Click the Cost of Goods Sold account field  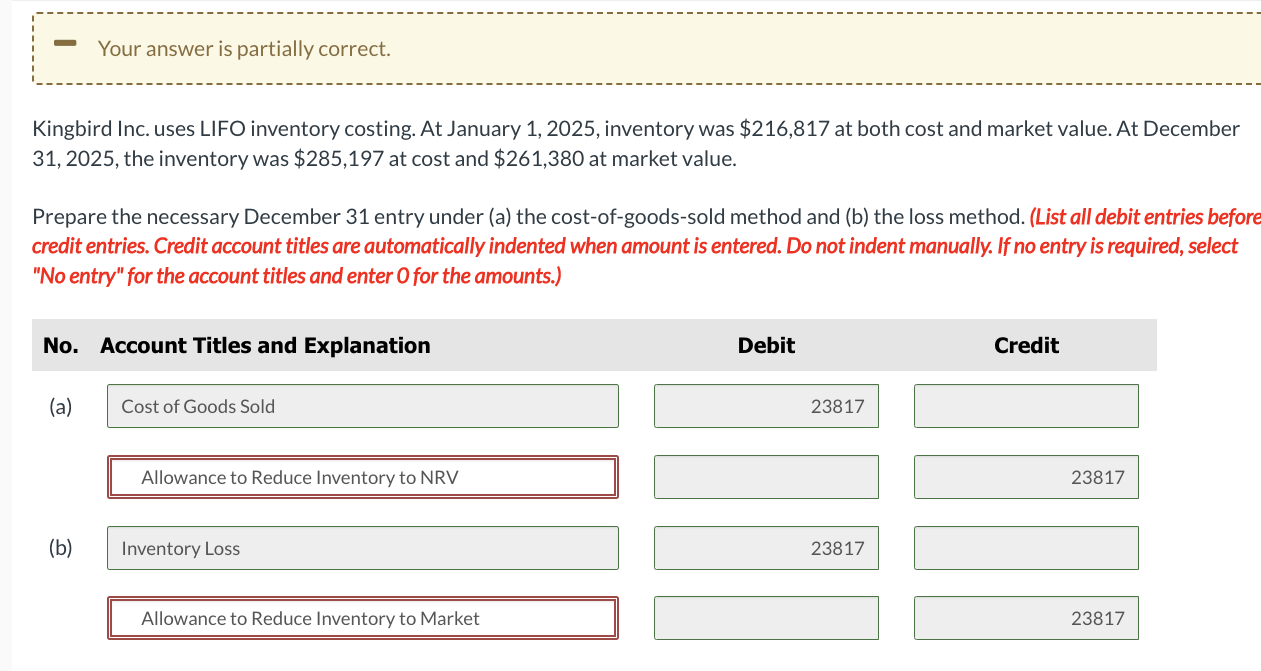pyautogui.click(x=363, y=406)
